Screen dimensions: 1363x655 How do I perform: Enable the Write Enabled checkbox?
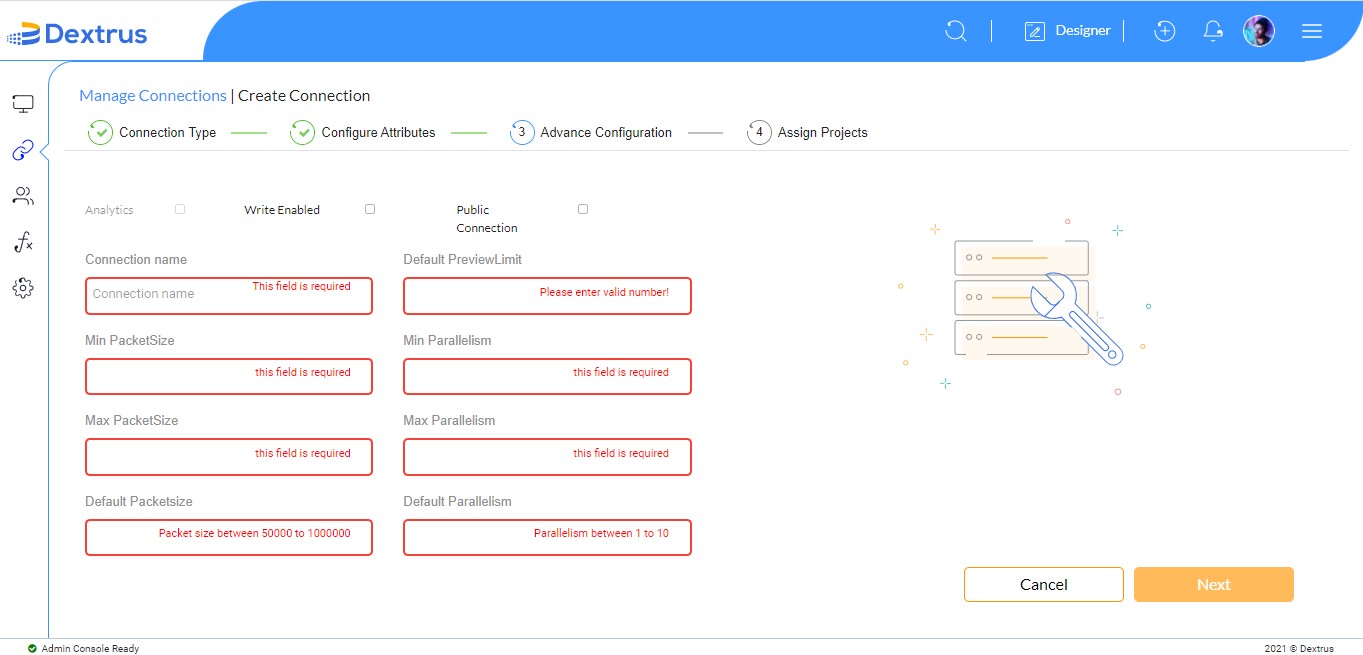[370, 209]
